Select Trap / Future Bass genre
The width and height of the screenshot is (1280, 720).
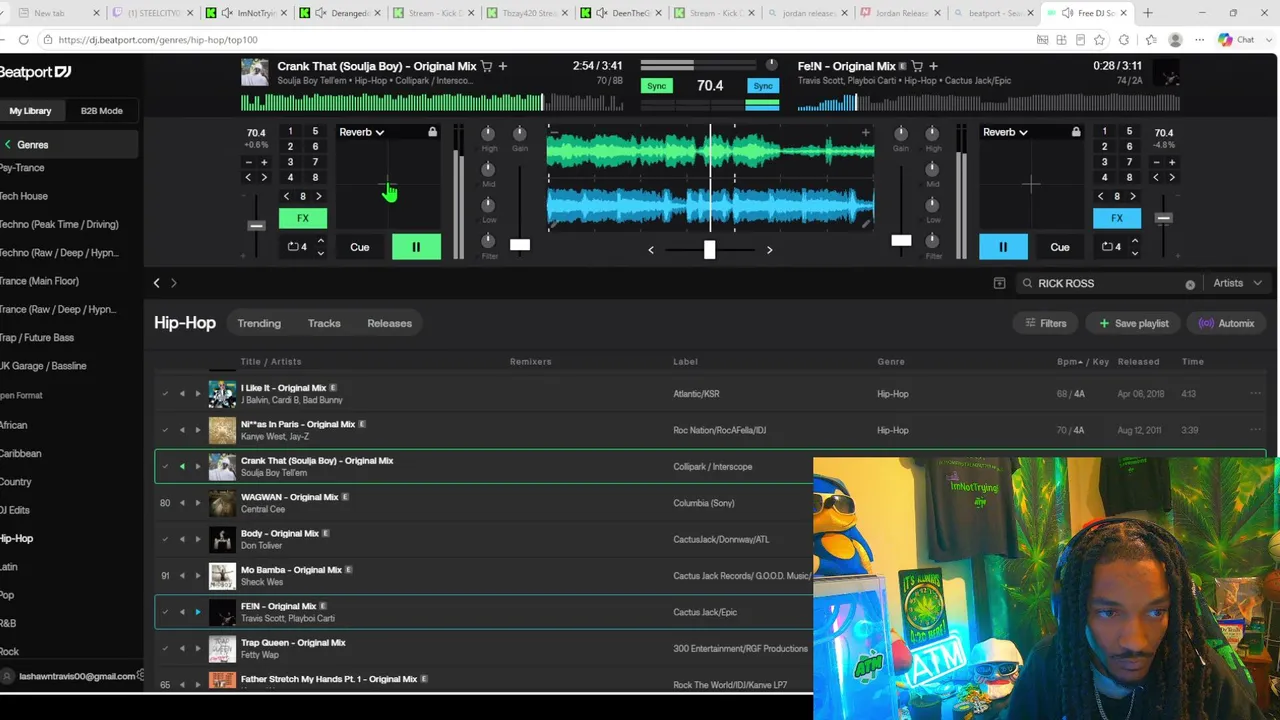(37, 338)
